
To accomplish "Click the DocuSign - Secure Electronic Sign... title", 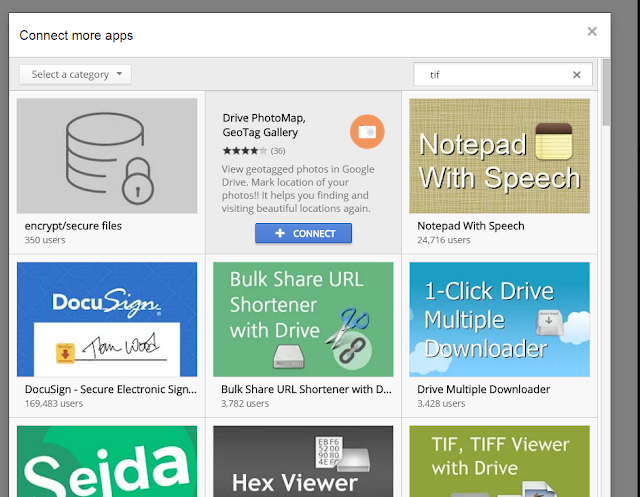I will click(x=111, y=389).
